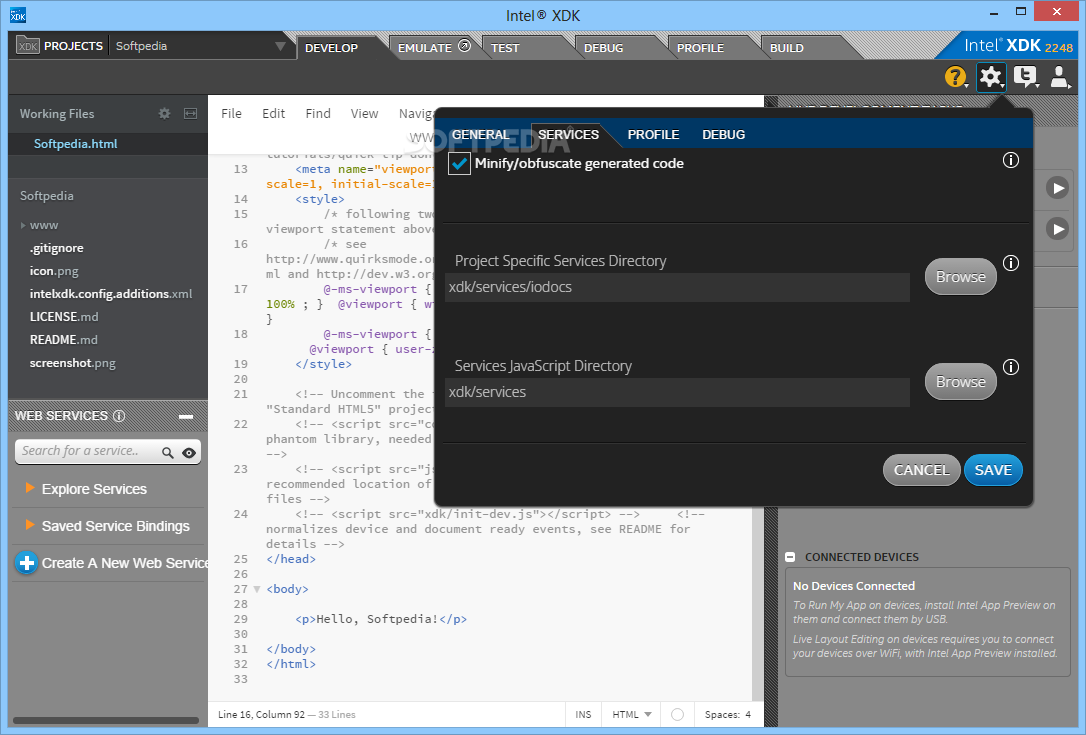Image resolution: width=1086 pixels, height=735 pixels.
Task: Browse for Project Specific Services Directory
Action: click(961, 276)
